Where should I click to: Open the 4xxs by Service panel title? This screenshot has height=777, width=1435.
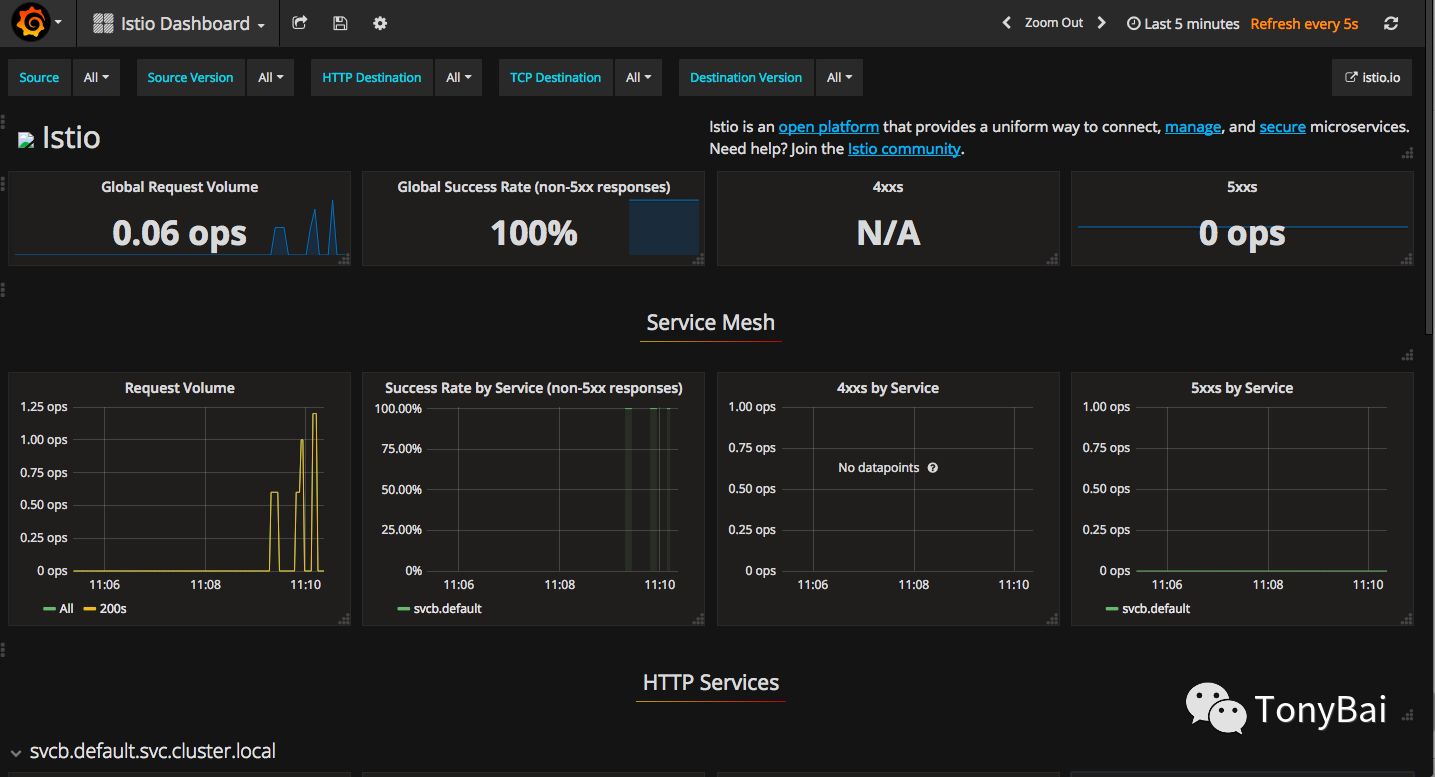[888, 388]
